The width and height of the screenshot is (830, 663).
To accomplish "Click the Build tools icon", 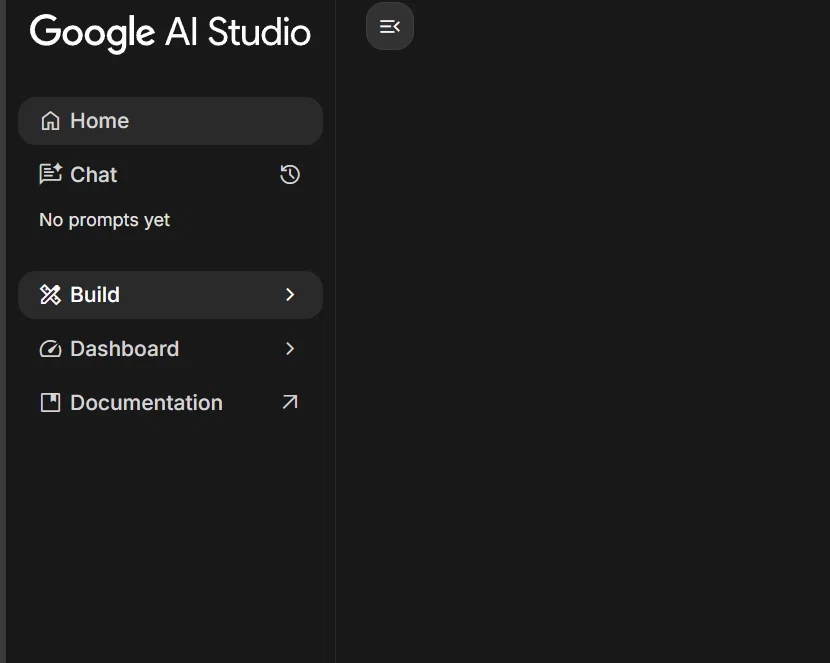I will click(x=50, y=295).
